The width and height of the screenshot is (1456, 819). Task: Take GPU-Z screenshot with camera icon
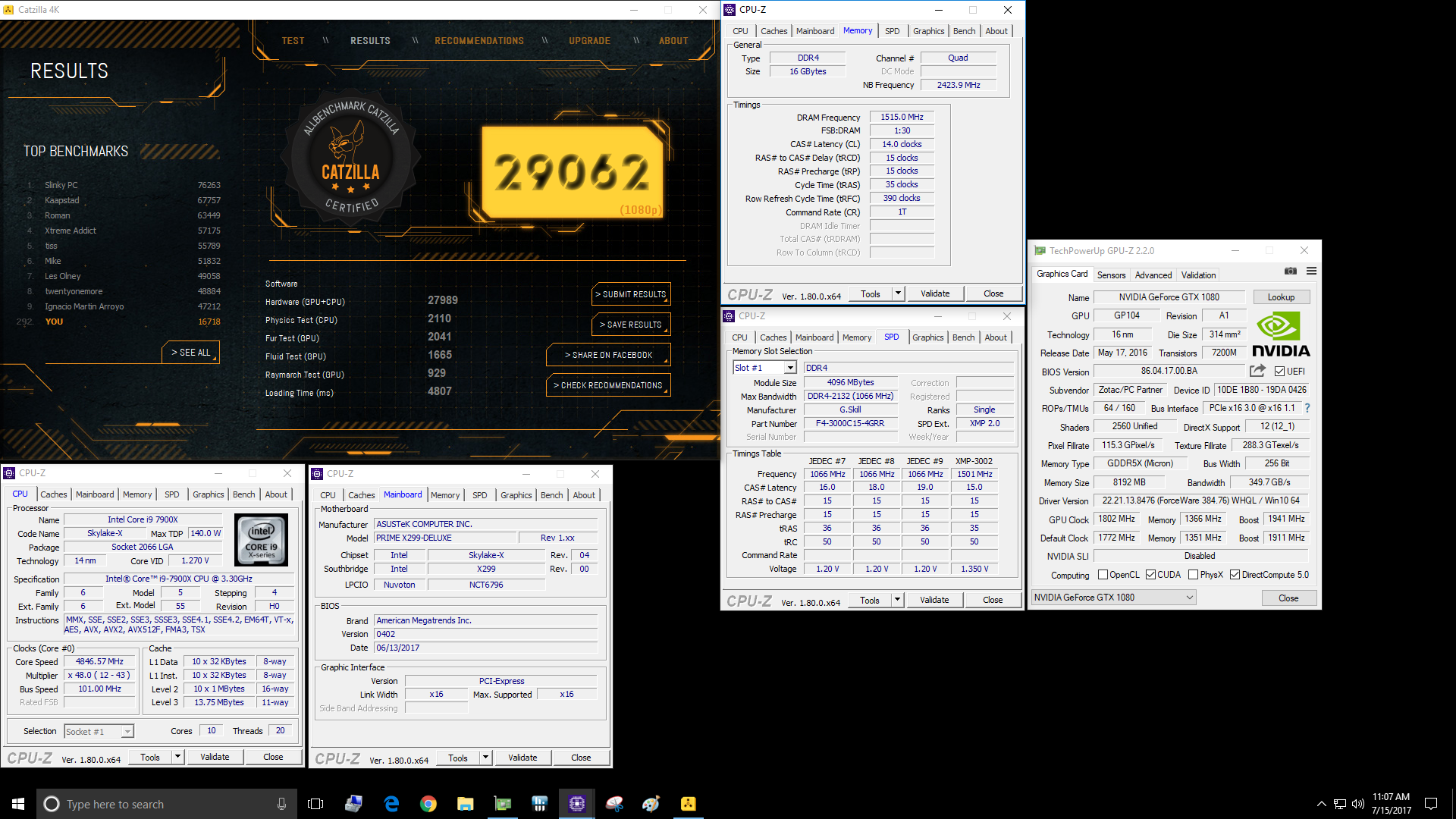(1290, 271)
